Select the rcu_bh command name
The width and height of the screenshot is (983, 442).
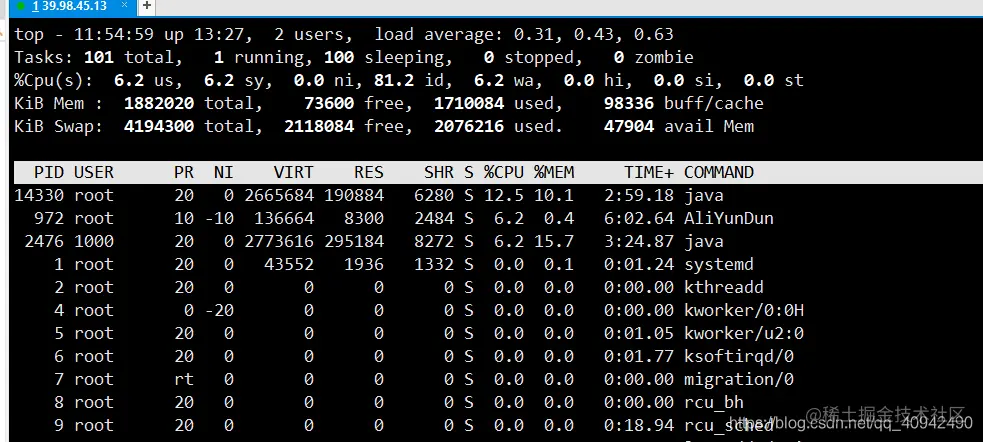click(713, 403)
